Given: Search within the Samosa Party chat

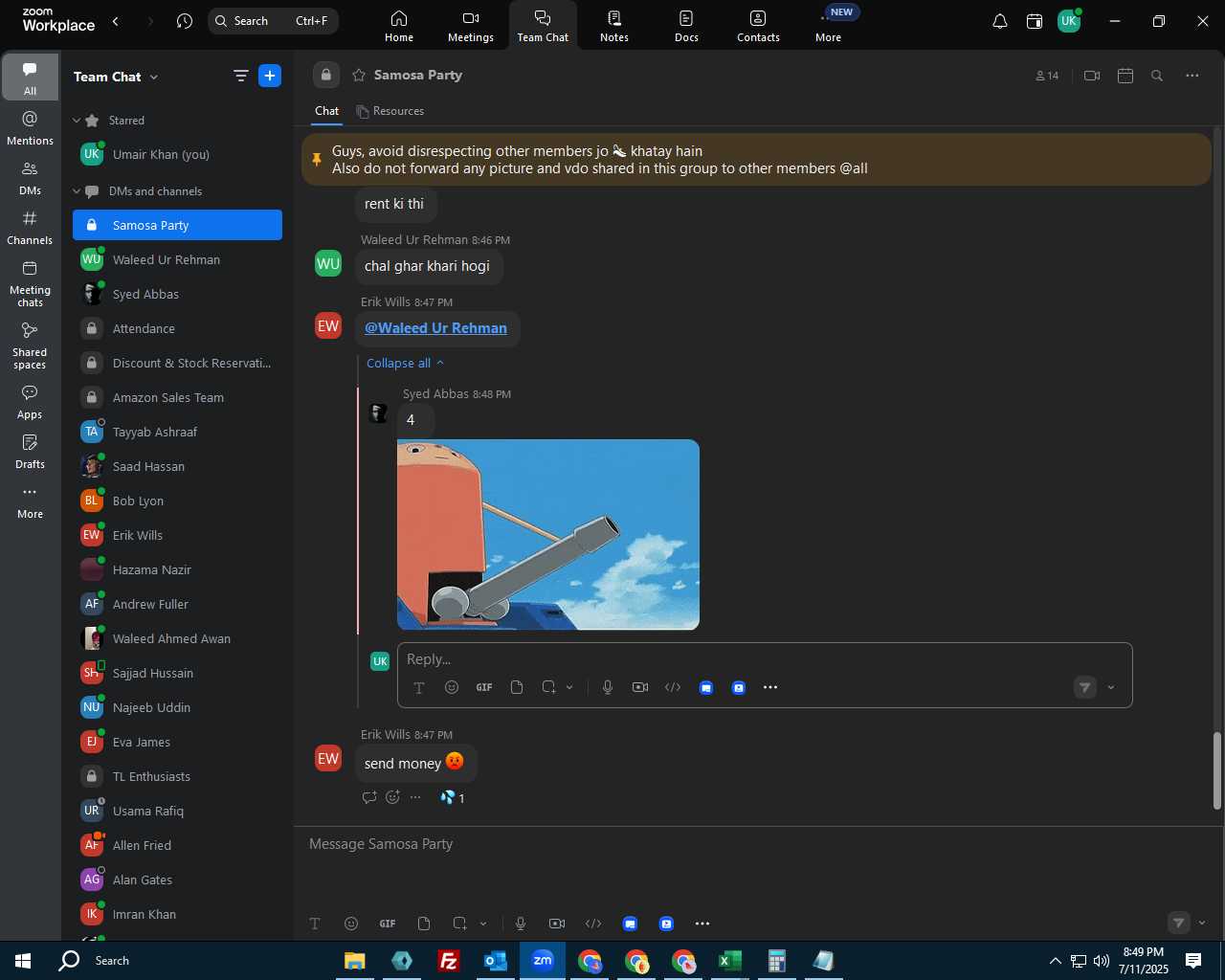Looking at the screenshot, I should [x=1157, y=76].
